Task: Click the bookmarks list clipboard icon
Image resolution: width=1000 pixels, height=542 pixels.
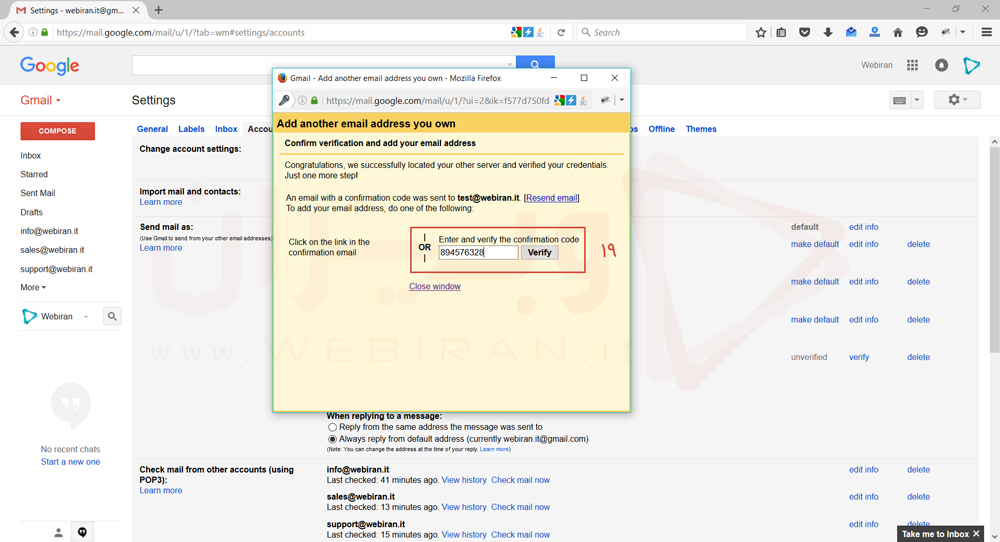Action: pos(781,33)
